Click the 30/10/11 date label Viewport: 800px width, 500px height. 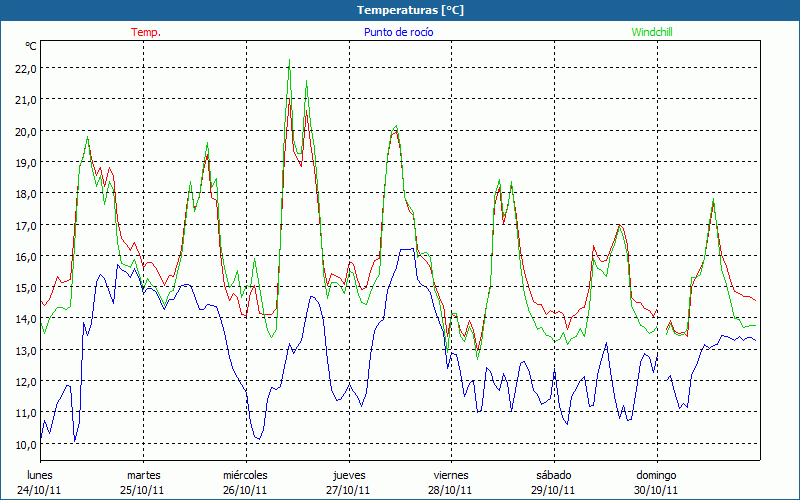656,490
